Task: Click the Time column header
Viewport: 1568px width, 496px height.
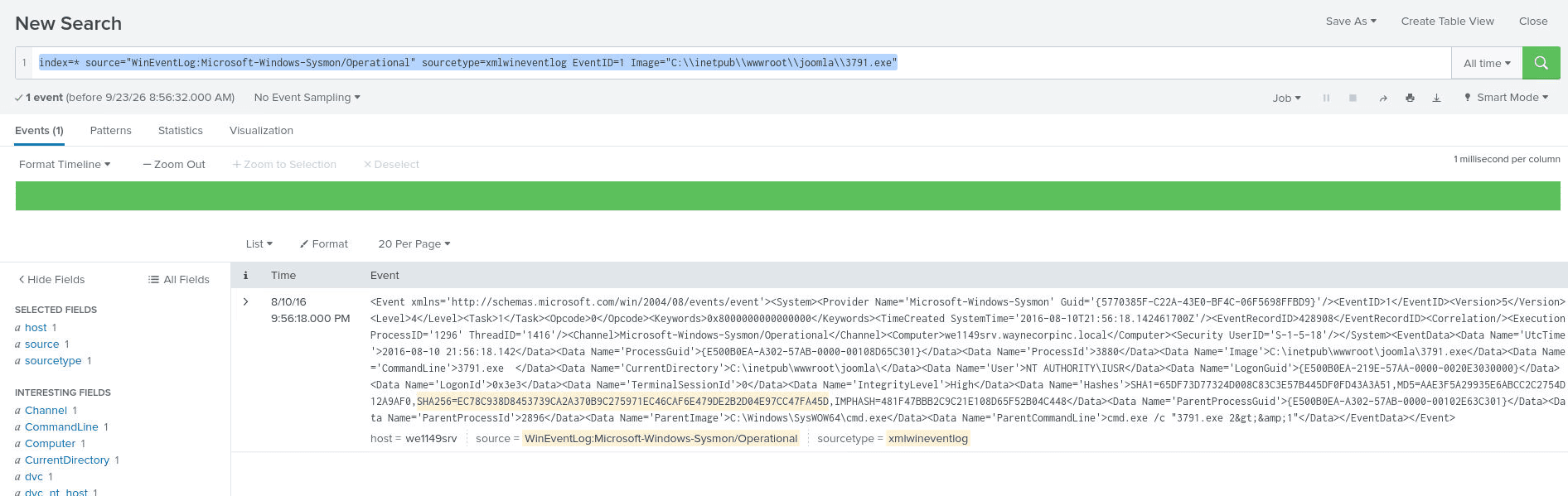Action: click(283, 275)
